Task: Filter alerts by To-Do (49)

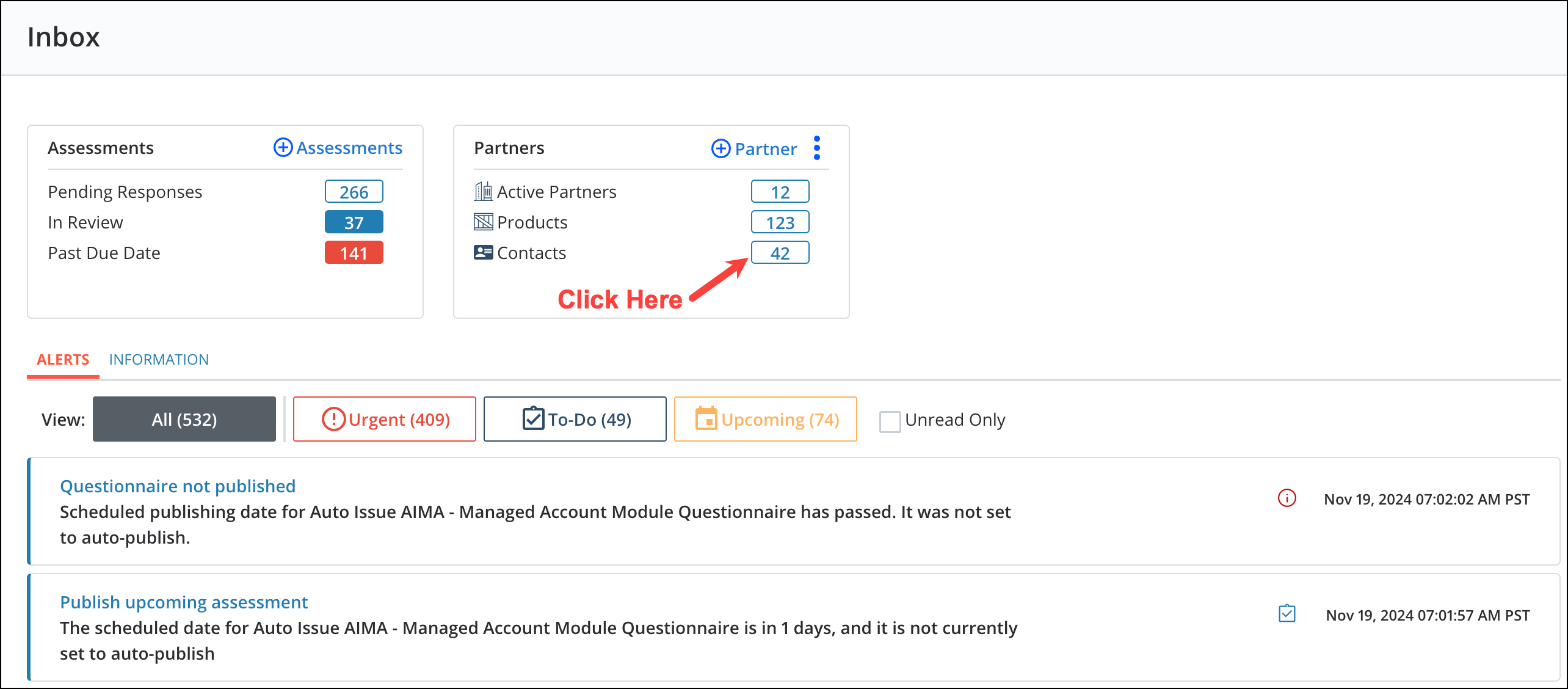Action: 575,419
